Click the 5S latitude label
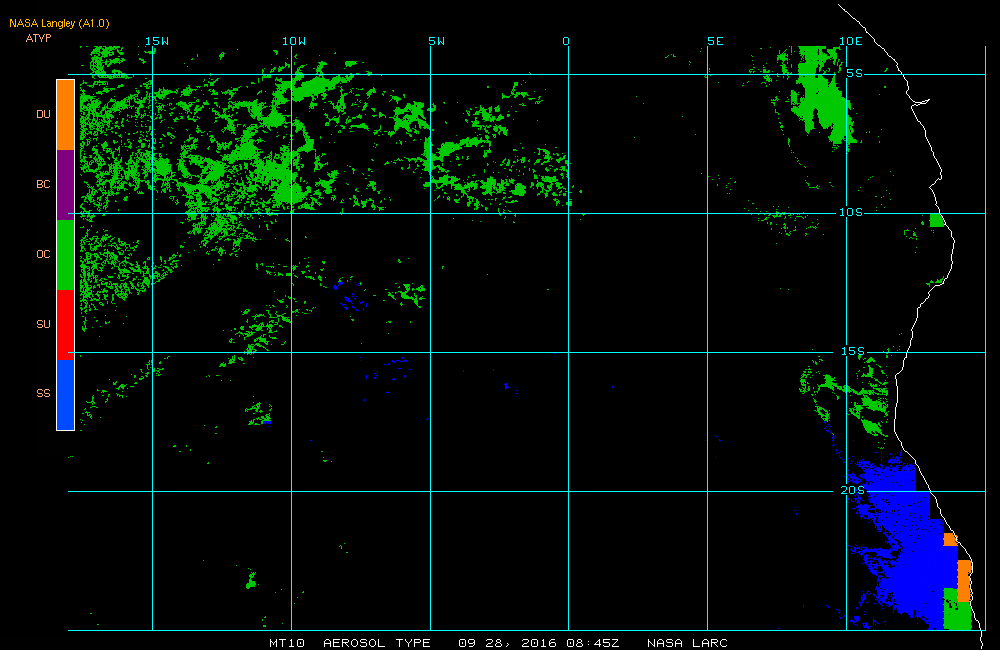This screenshot has width=1000, height=650. click(855, 73)
